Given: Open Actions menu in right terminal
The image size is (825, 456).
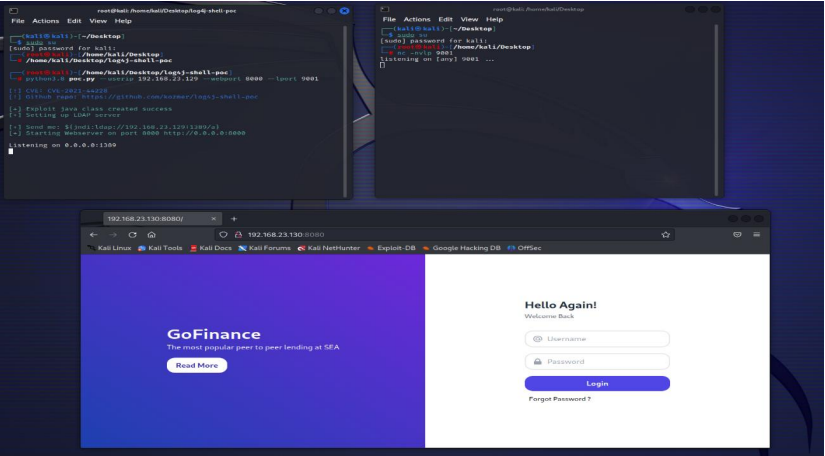Looking at the screenshot, I should tap(417, 19).
